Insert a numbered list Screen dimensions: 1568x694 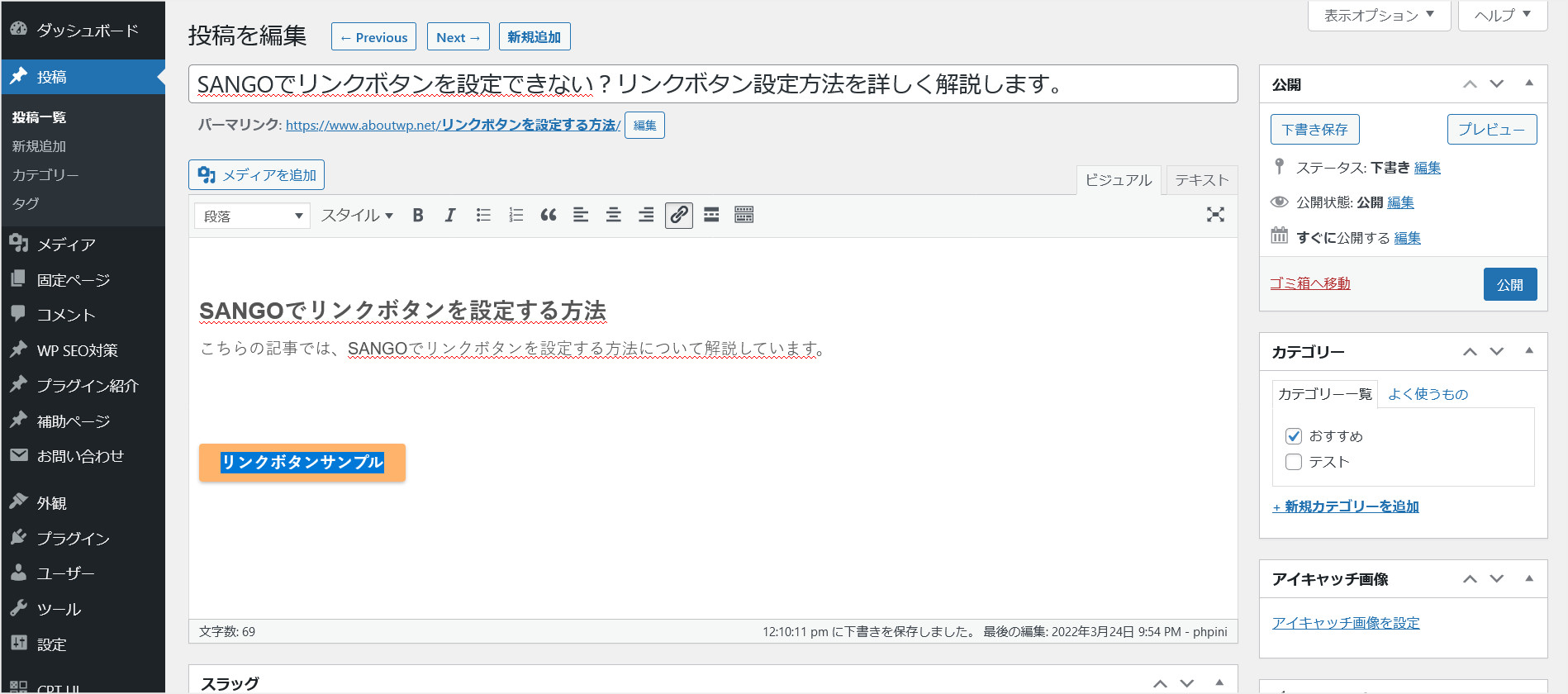point(516,216)
